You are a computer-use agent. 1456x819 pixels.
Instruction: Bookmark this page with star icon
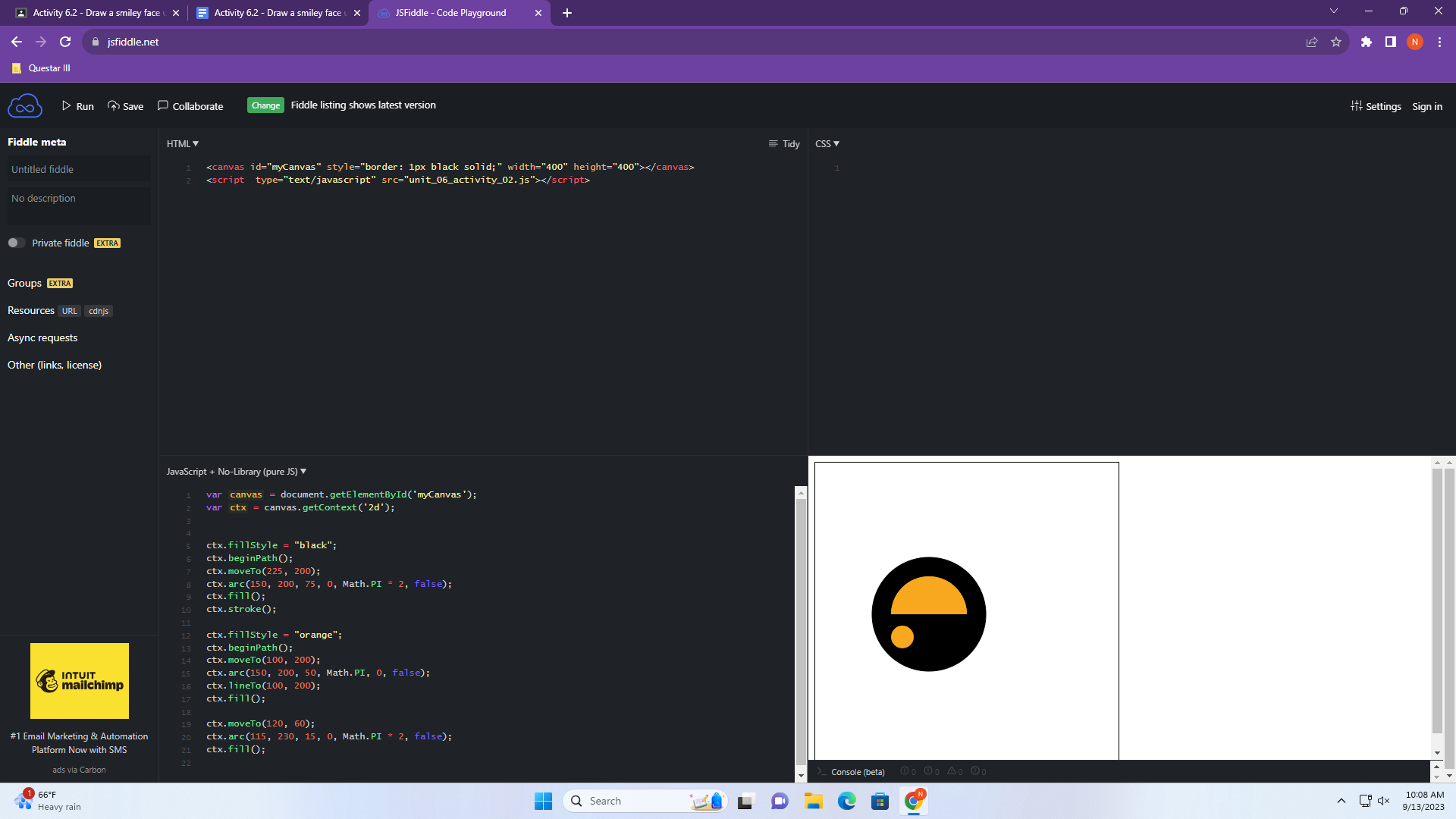[x=1336, y=42]
